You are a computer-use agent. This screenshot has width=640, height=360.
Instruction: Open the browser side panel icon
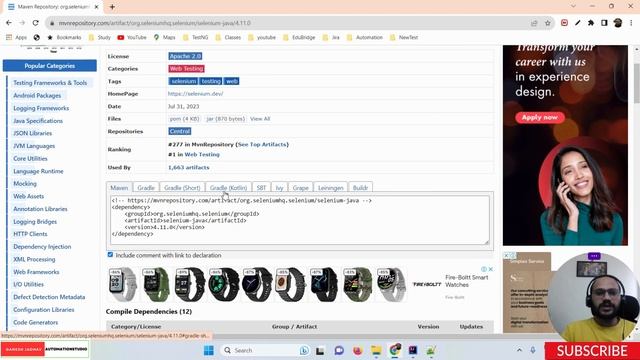pos(604,23)
